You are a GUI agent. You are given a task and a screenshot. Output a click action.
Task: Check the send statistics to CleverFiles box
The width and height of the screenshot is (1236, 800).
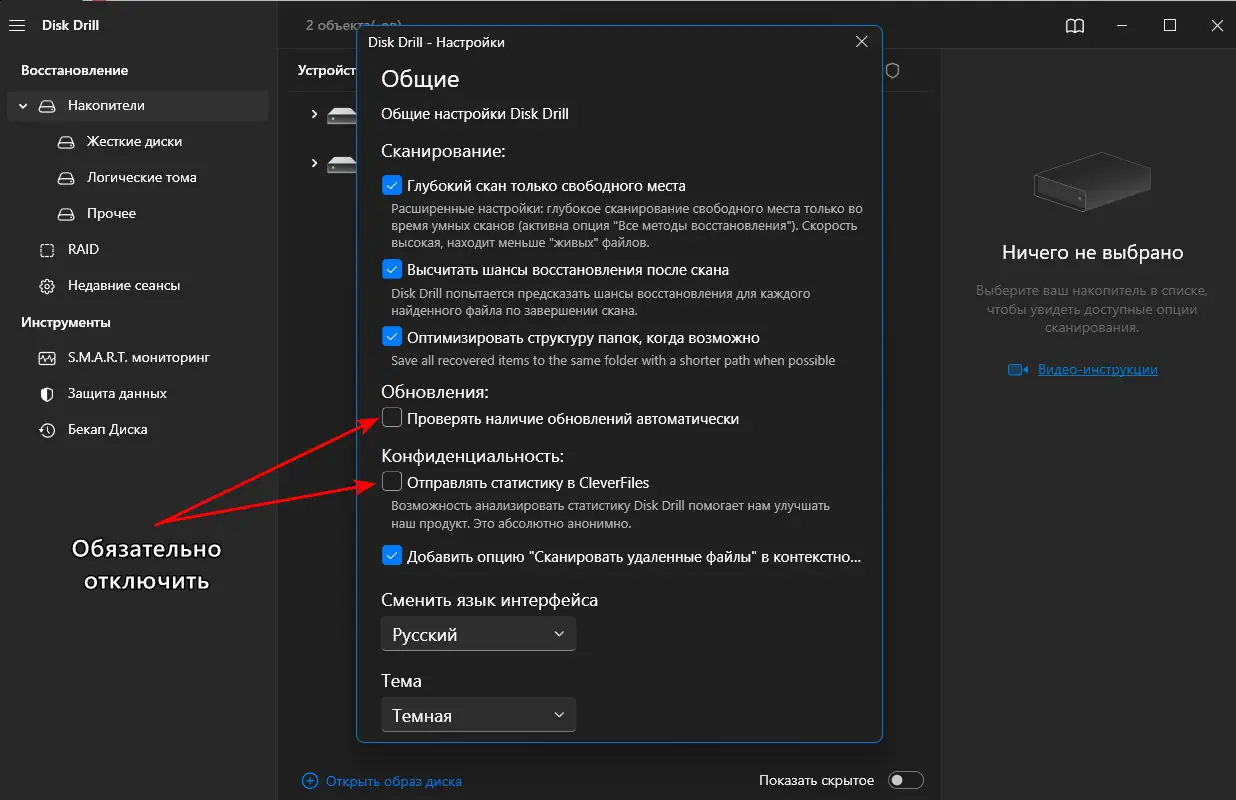[x=392, y=483]
